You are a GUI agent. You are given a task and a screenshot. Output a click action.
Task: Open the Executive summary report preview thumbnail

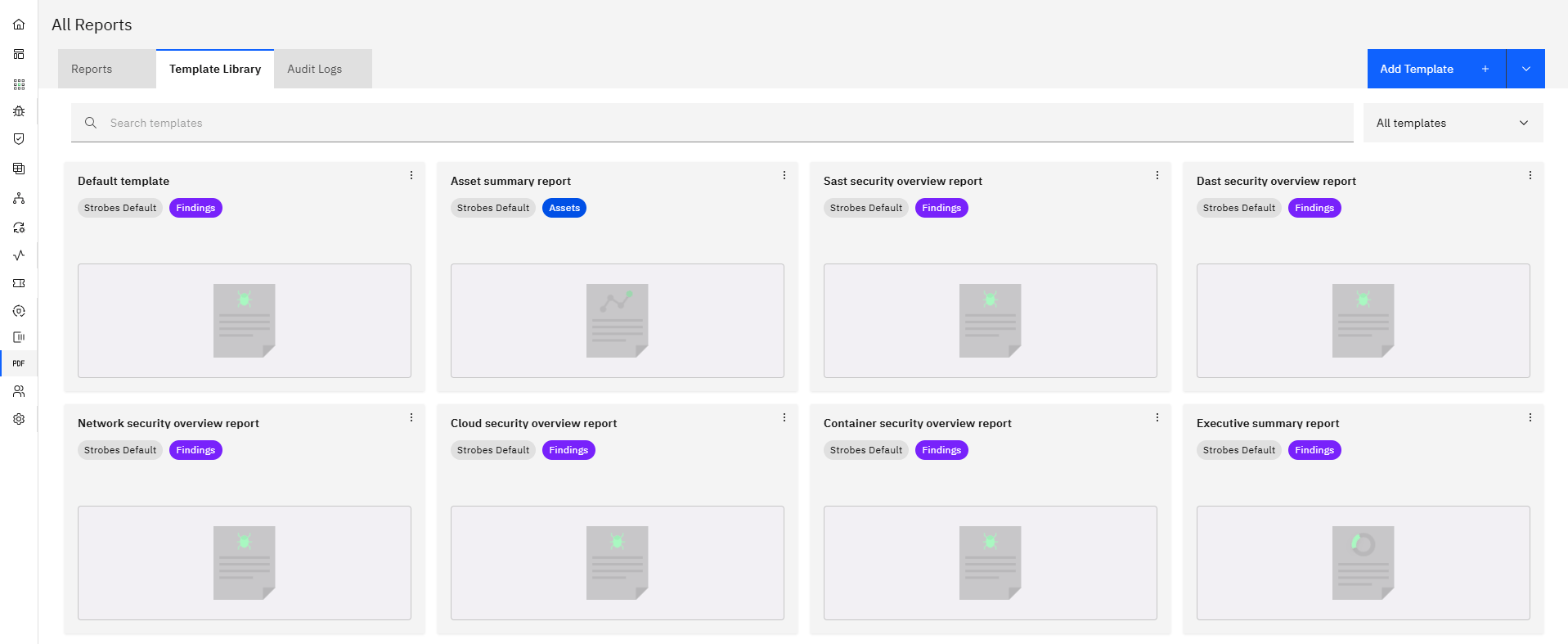coord(1364,563)
